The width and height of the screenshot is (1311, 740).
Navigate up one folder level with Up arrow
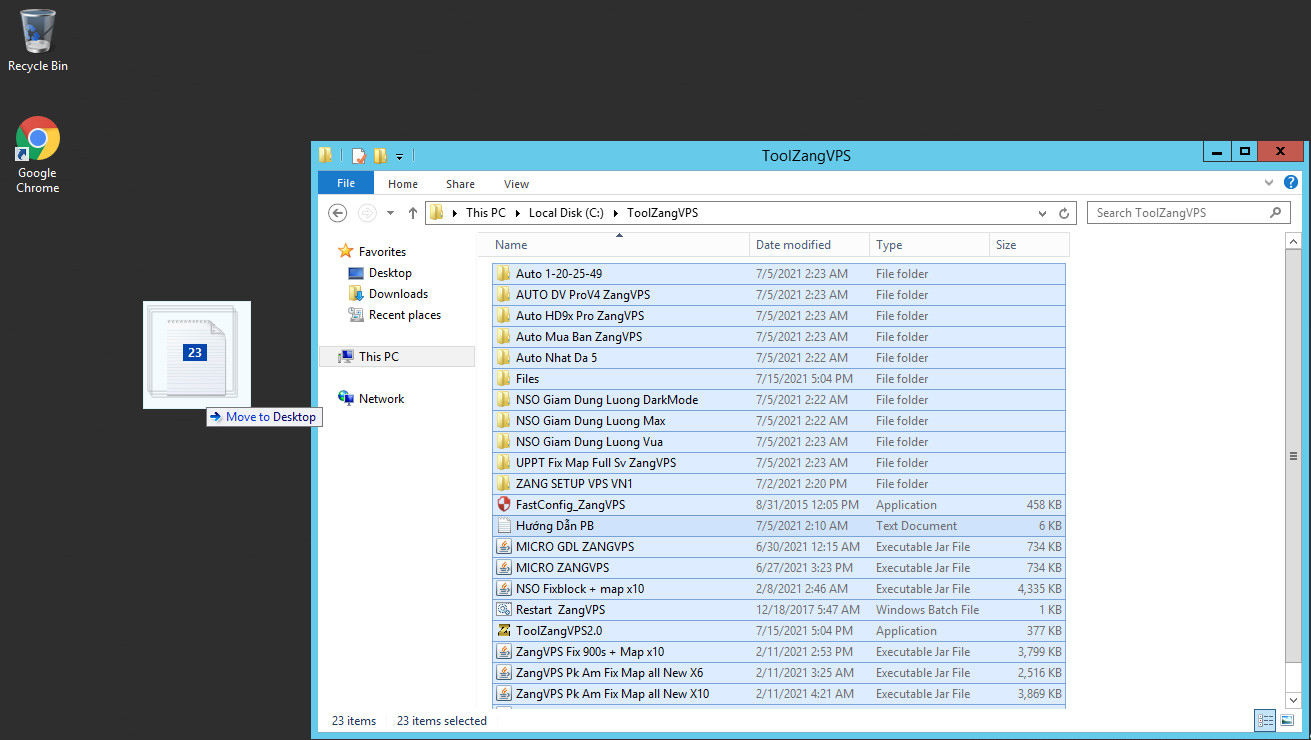click(413, 213)
